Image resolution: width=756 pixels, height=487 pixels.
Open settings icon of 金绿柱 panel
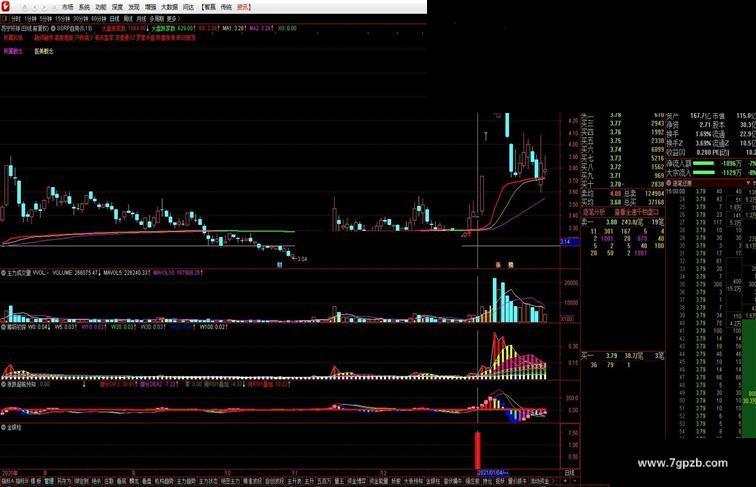coord(3,427)
